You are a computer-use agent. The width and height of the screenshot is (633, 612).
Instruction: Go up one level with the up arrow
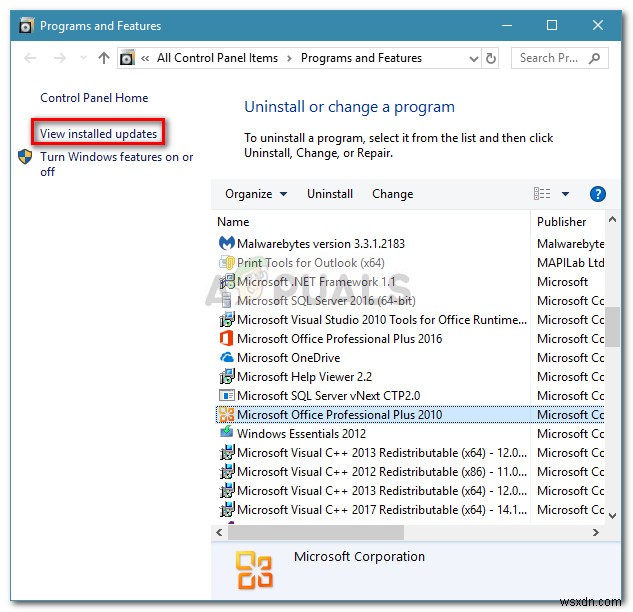click(104, 58)
